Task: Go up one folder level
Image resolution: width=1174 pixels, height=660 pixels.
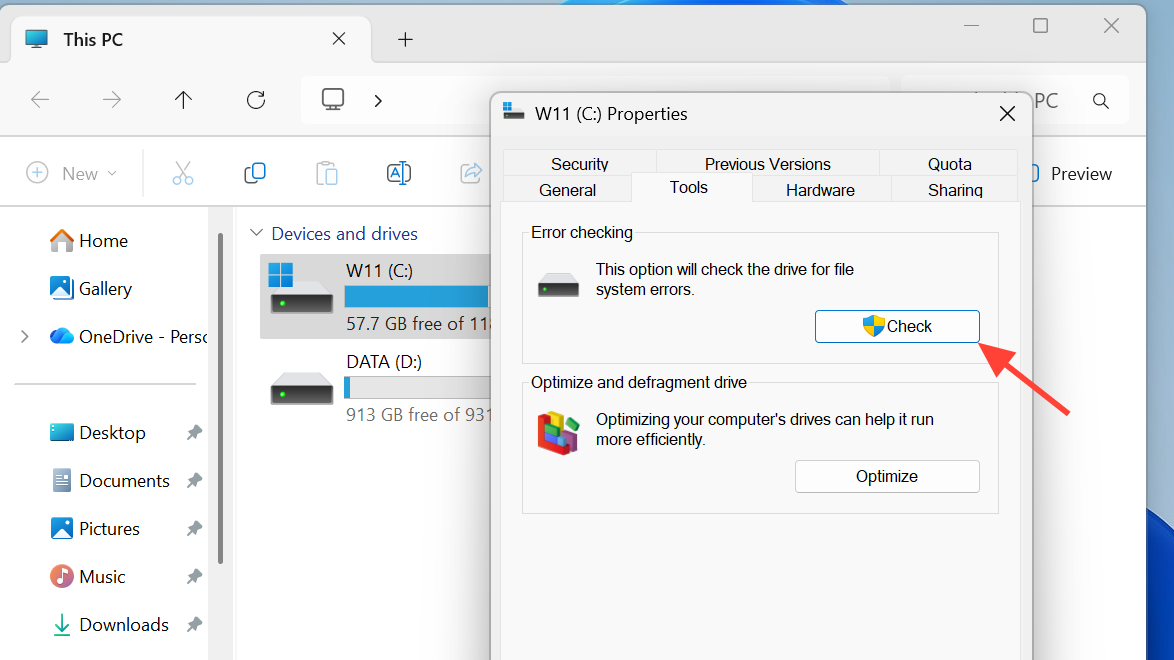Action: (183, 100)
